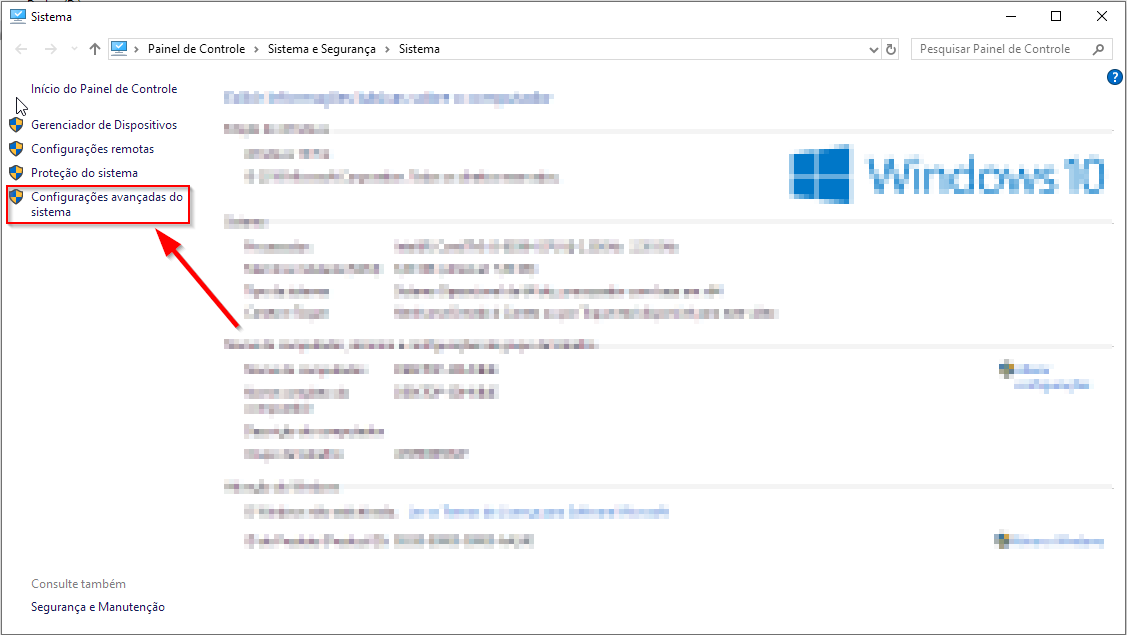
Task: Expand chevron after Painel de Controle breadcrumb
Action: [x=257, y=49]
